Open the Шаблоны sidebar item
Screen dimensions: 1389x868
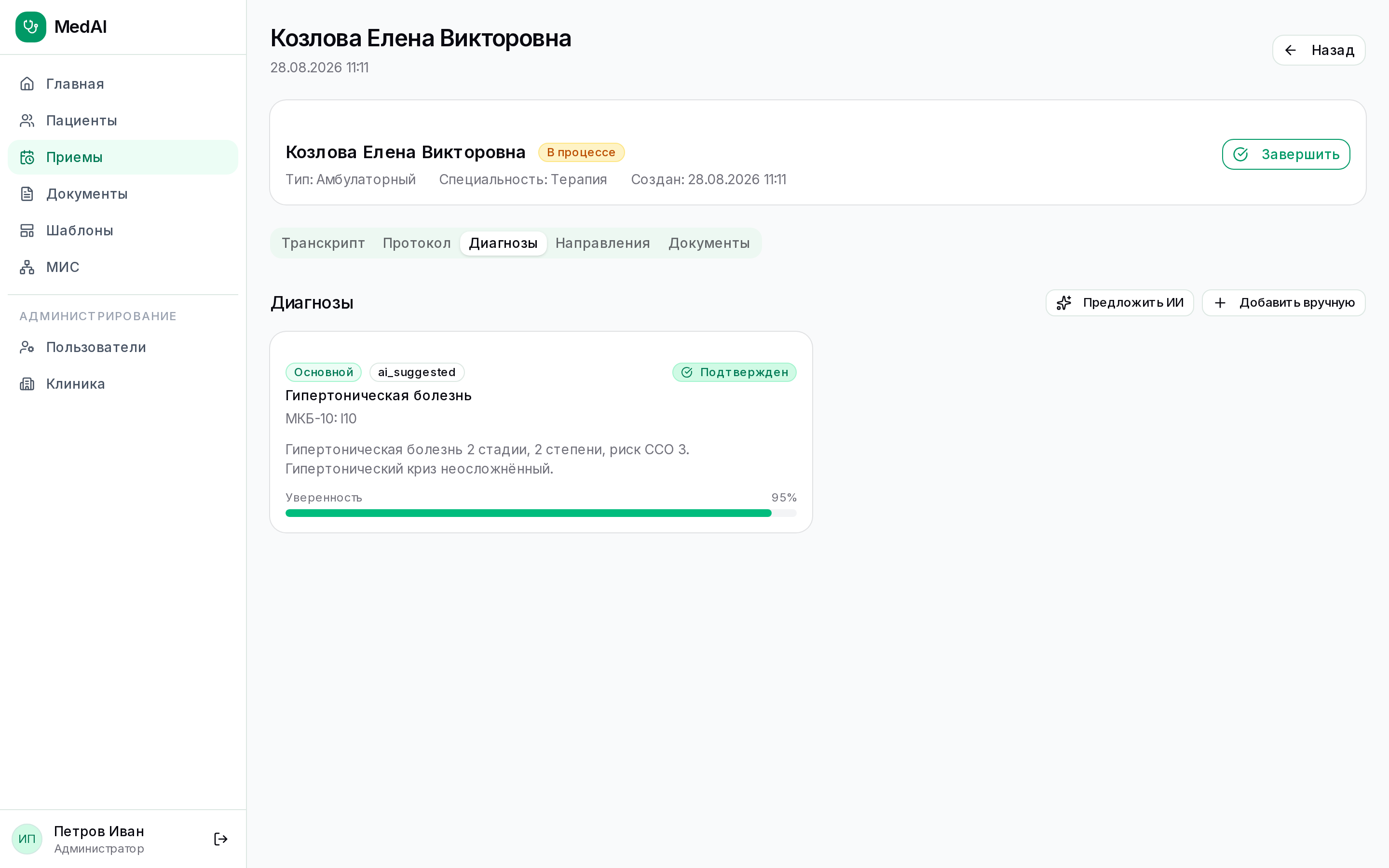click(x=123, y=231)
